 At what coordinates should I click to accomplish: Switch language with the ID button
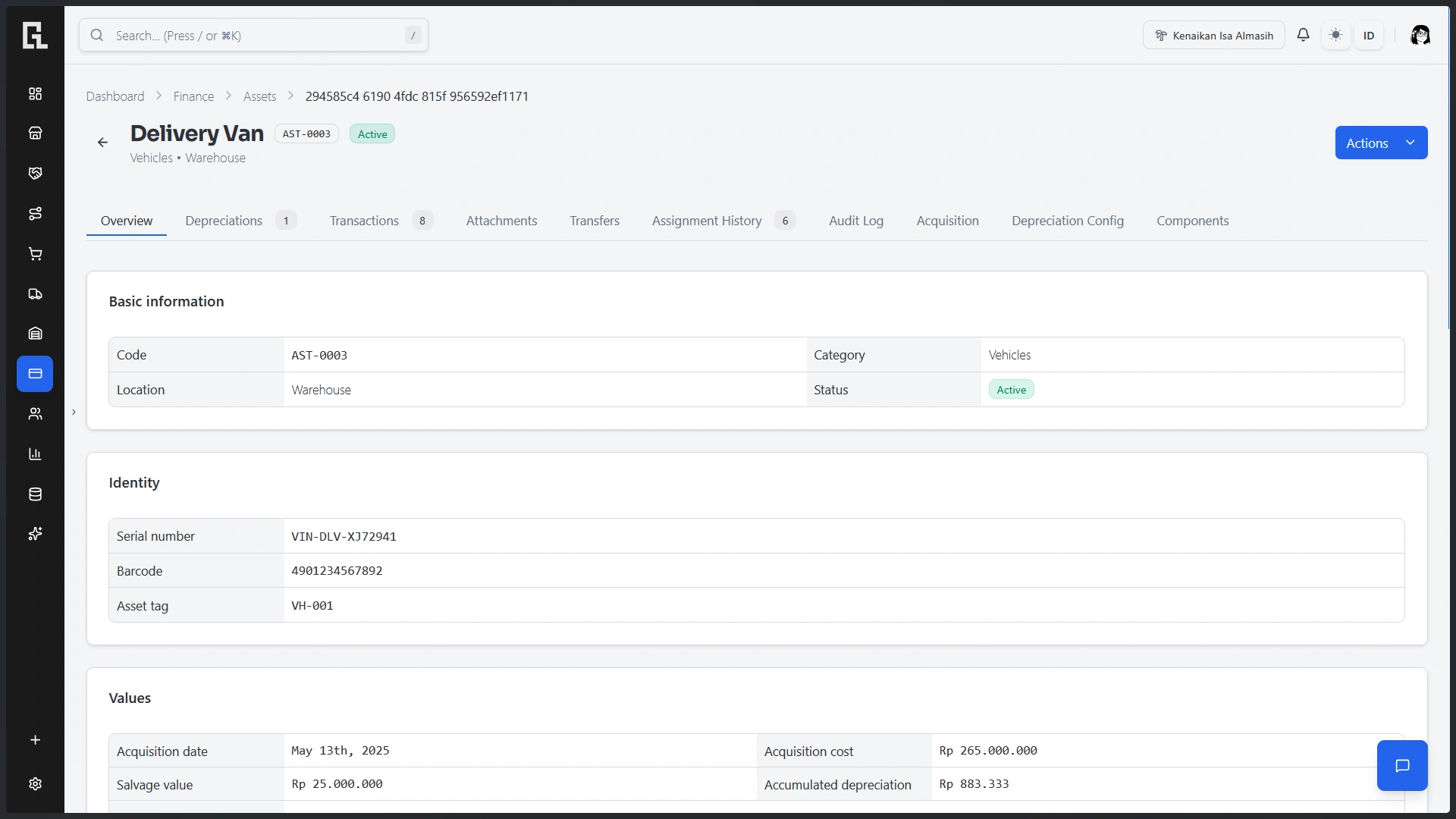(1369, 35)
